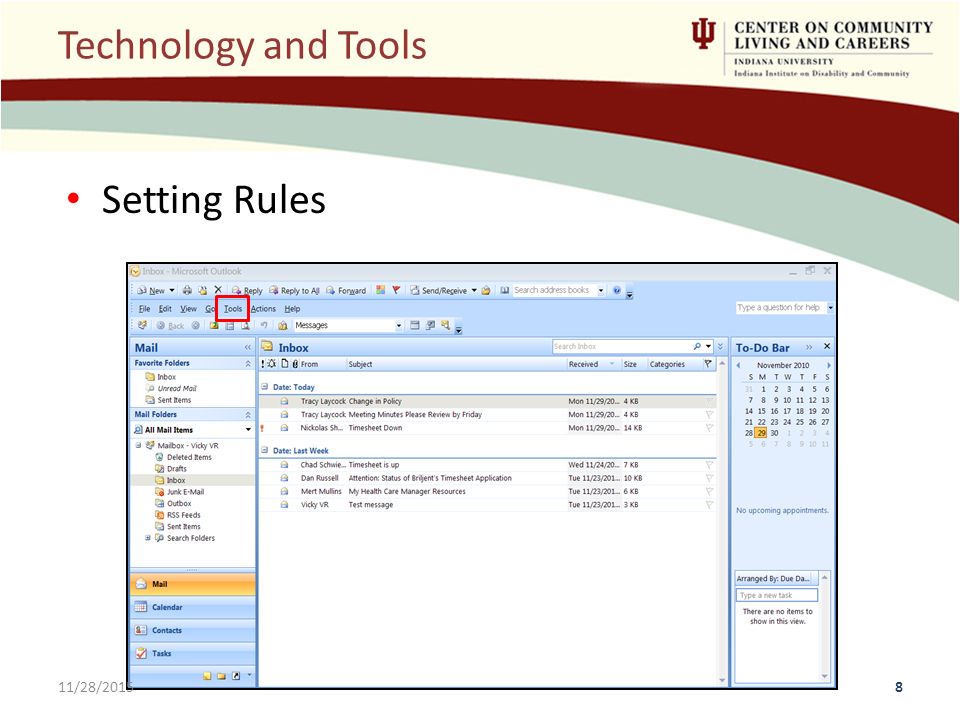This screenshot has width=960, height=720.
Task: Click the Print icon in the toolbar
Action: (x=187, y=290)
